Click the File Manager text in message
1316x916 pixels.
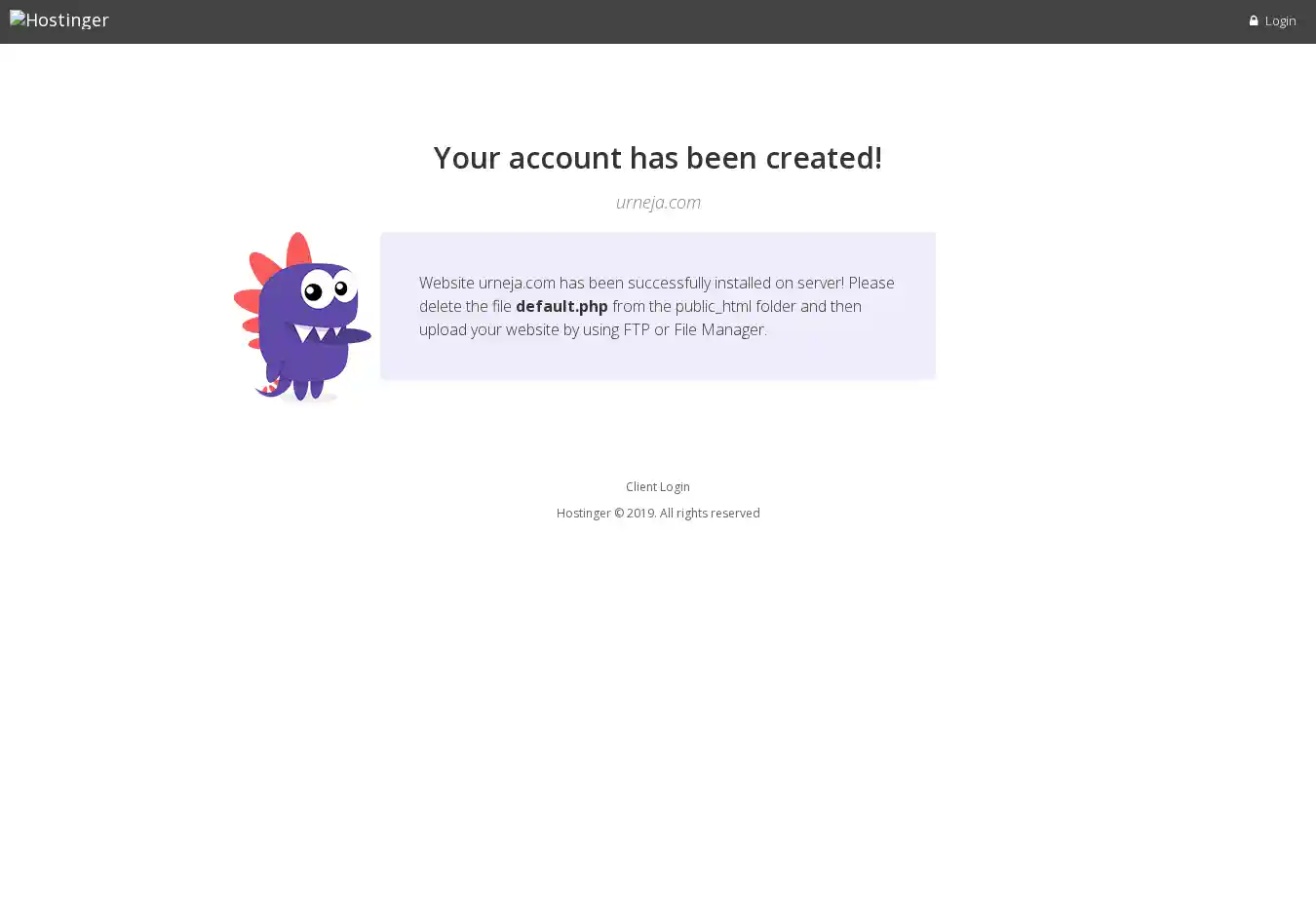719,329
